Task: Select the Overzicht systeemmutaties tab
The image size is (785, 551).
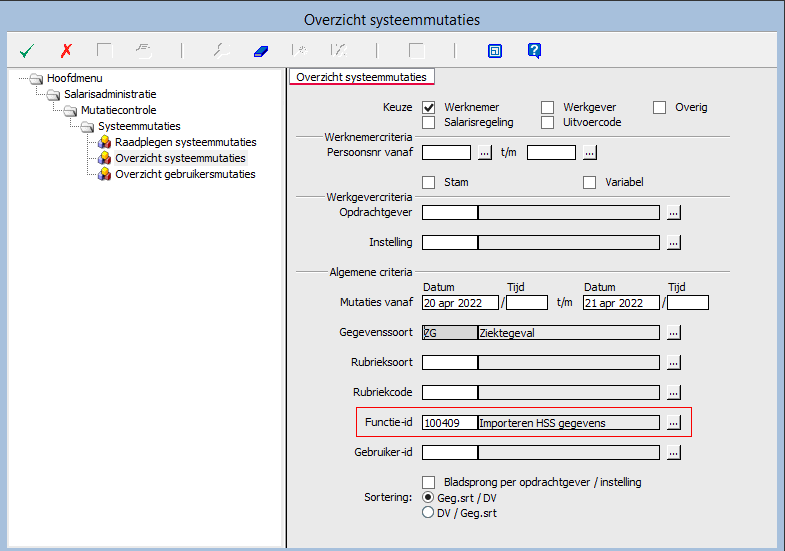Action: coord(361,77)
